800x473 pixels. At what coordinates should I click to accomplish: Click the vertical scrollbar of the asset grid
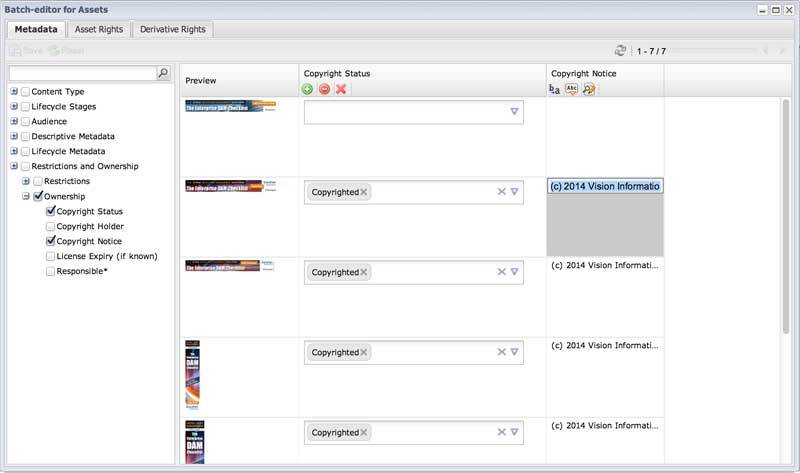[786, 216]
